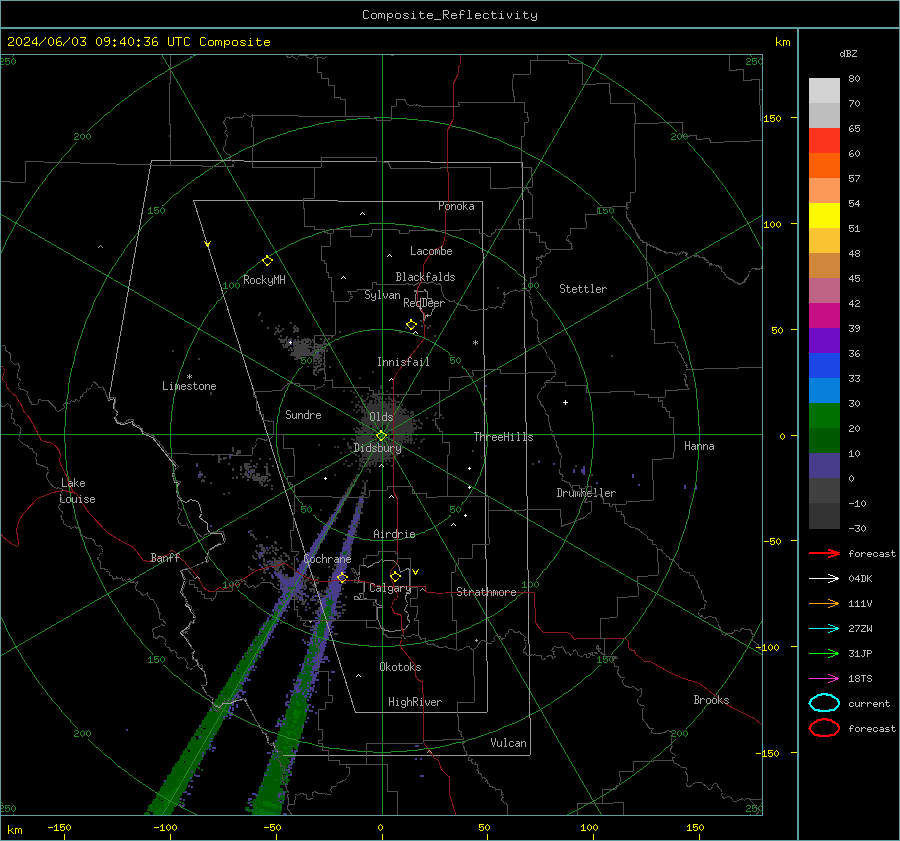
Task: Click the Didsbury town label
Action: 377,448
